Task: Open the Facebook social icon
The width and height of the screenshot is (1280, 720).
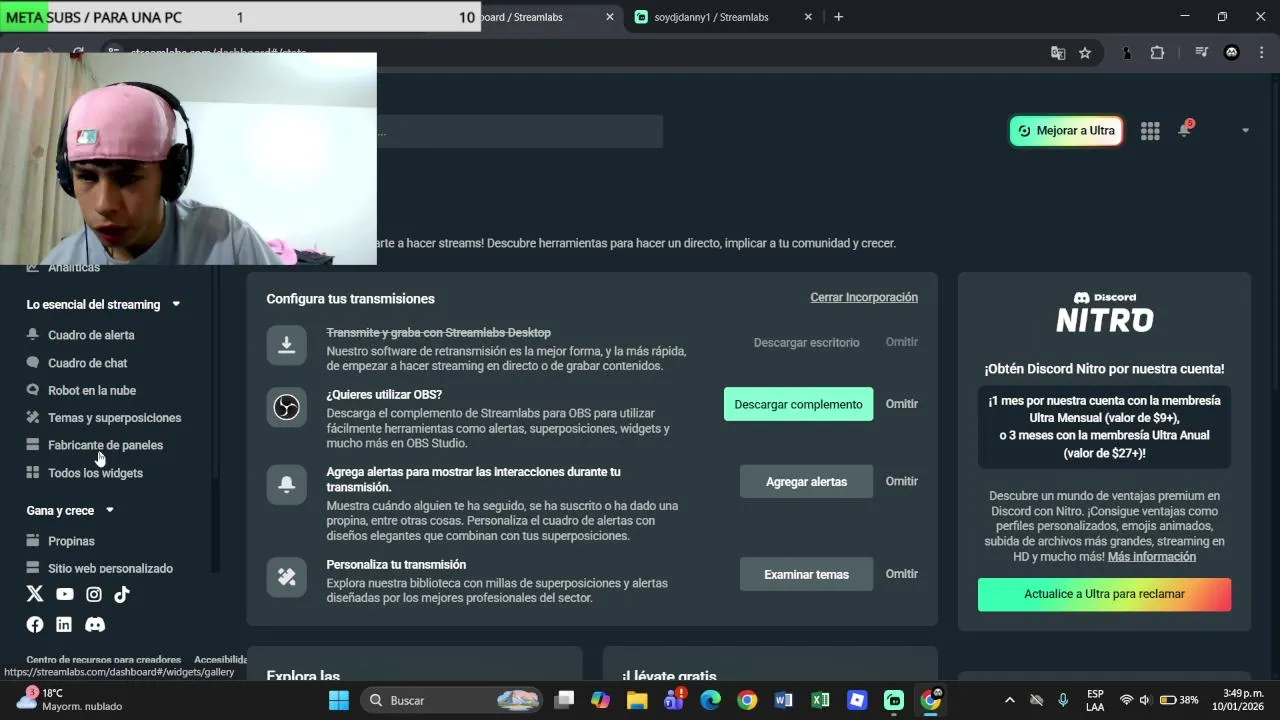Action: pos(35,624)
